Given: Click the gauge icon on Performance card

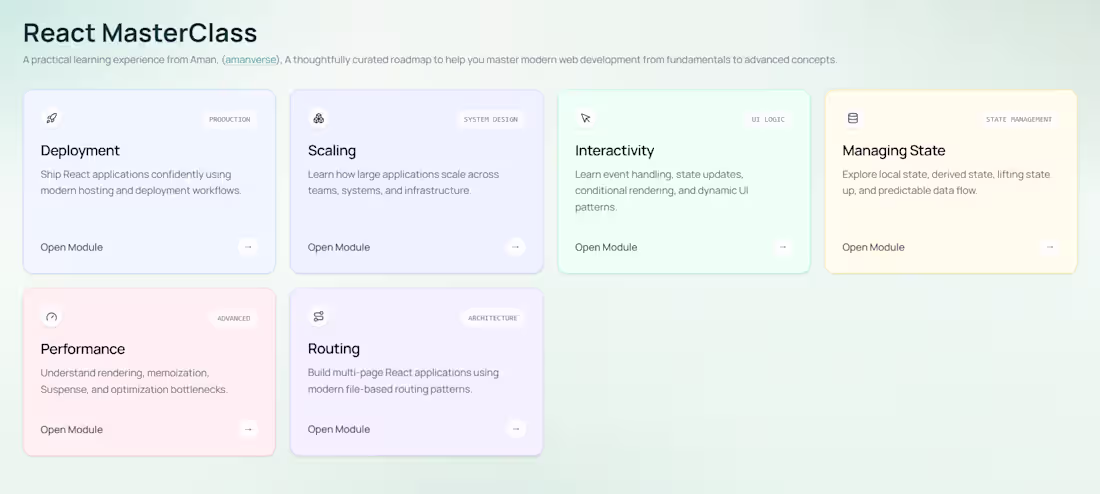Looking at the screenshot, I should [51, 317].
